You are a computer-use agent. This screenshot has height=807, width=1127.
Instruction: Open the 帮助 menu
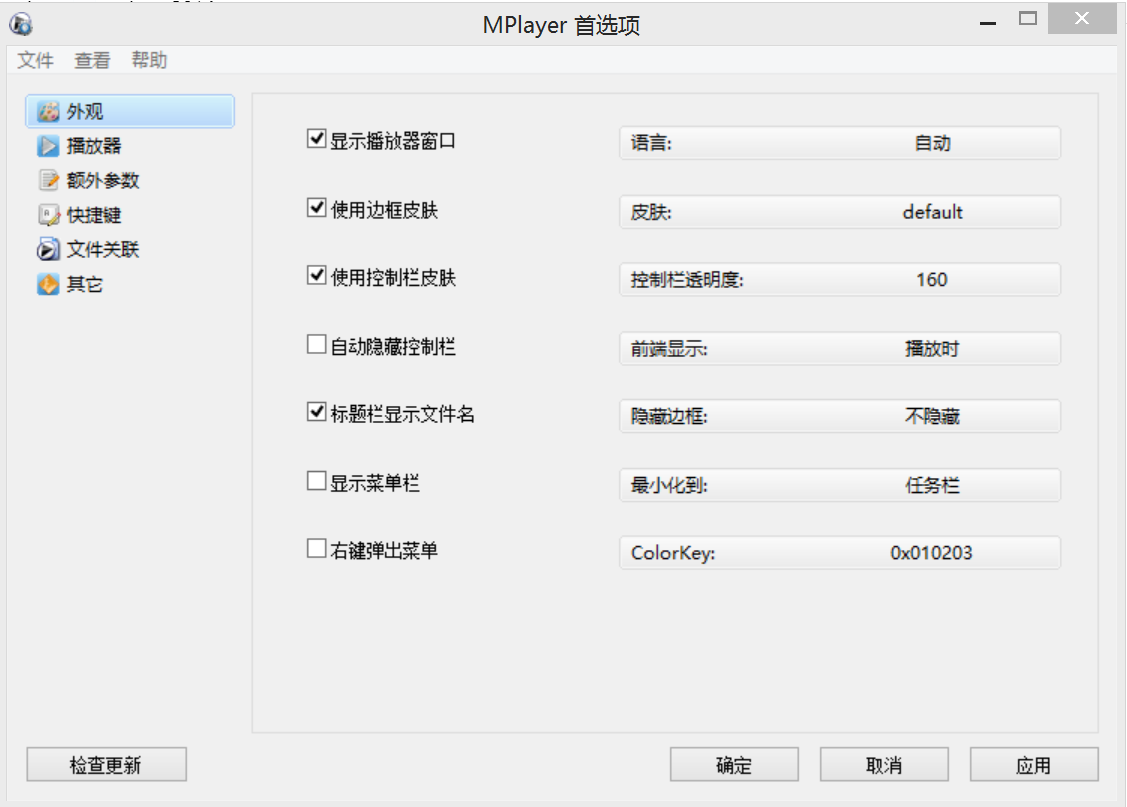tap(149, 60)
